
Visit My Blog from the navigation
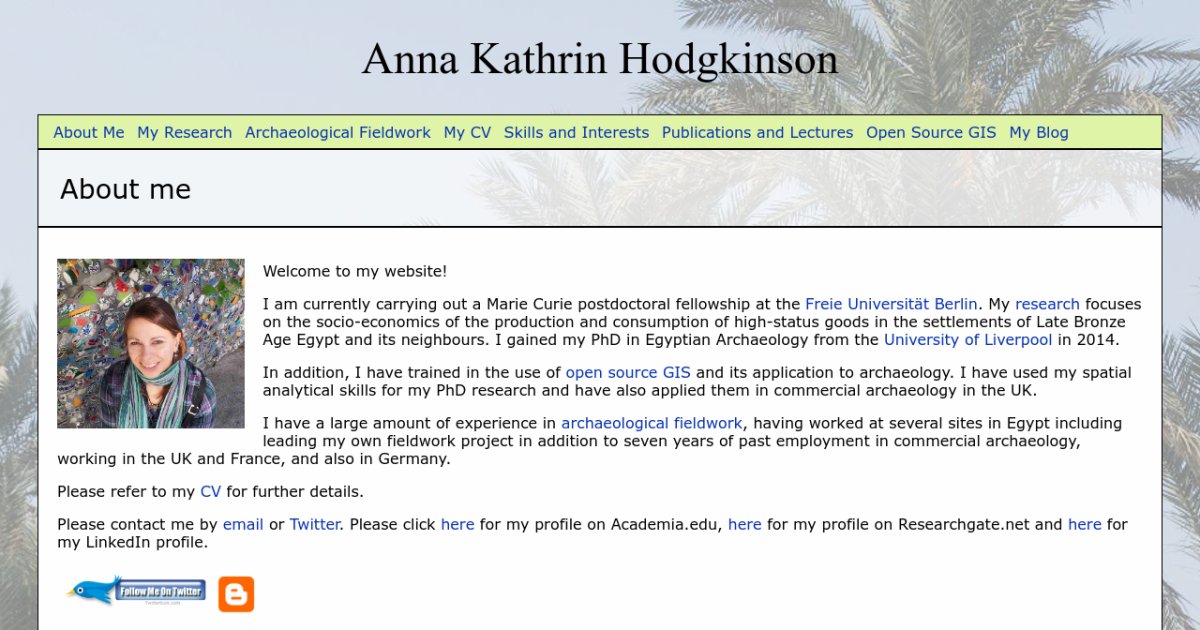tap(1038, 132)
